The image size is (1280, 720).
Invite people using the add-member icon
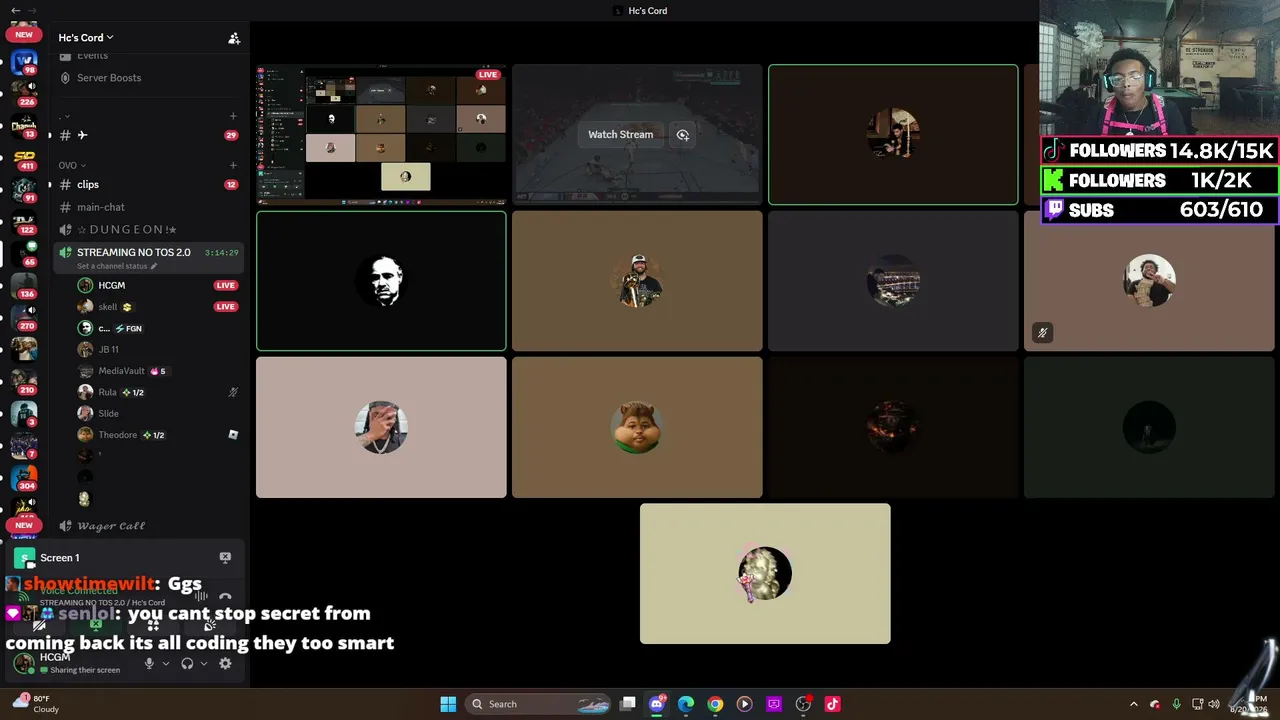234,38
